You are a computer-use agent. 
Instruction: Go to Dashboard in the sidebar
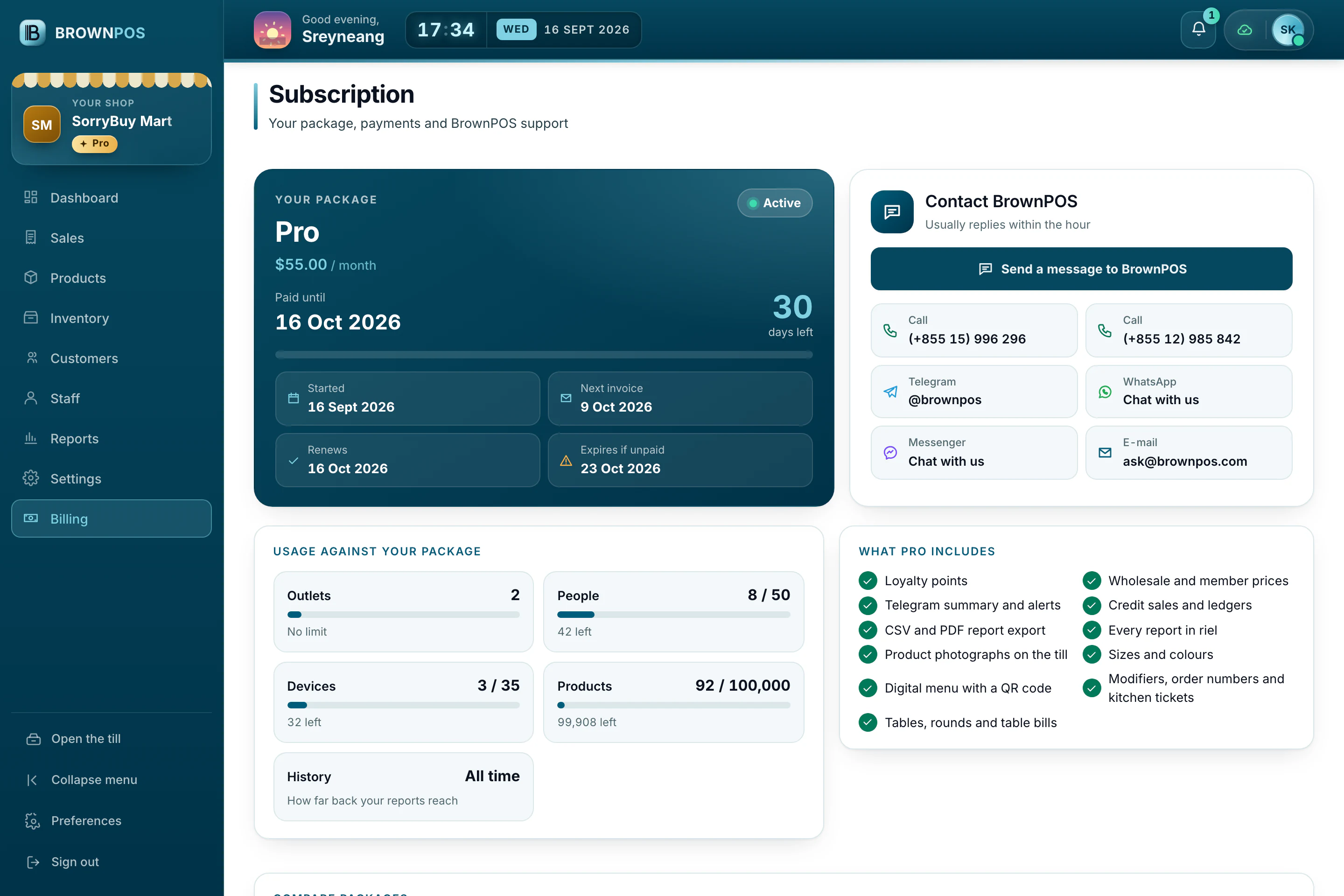[x=112, y=198]
